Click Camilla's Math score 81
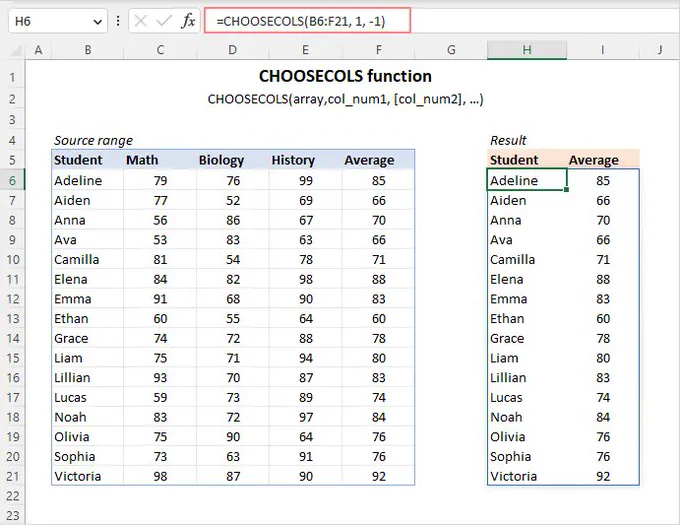The image size is (680, 525). point(160,260)
